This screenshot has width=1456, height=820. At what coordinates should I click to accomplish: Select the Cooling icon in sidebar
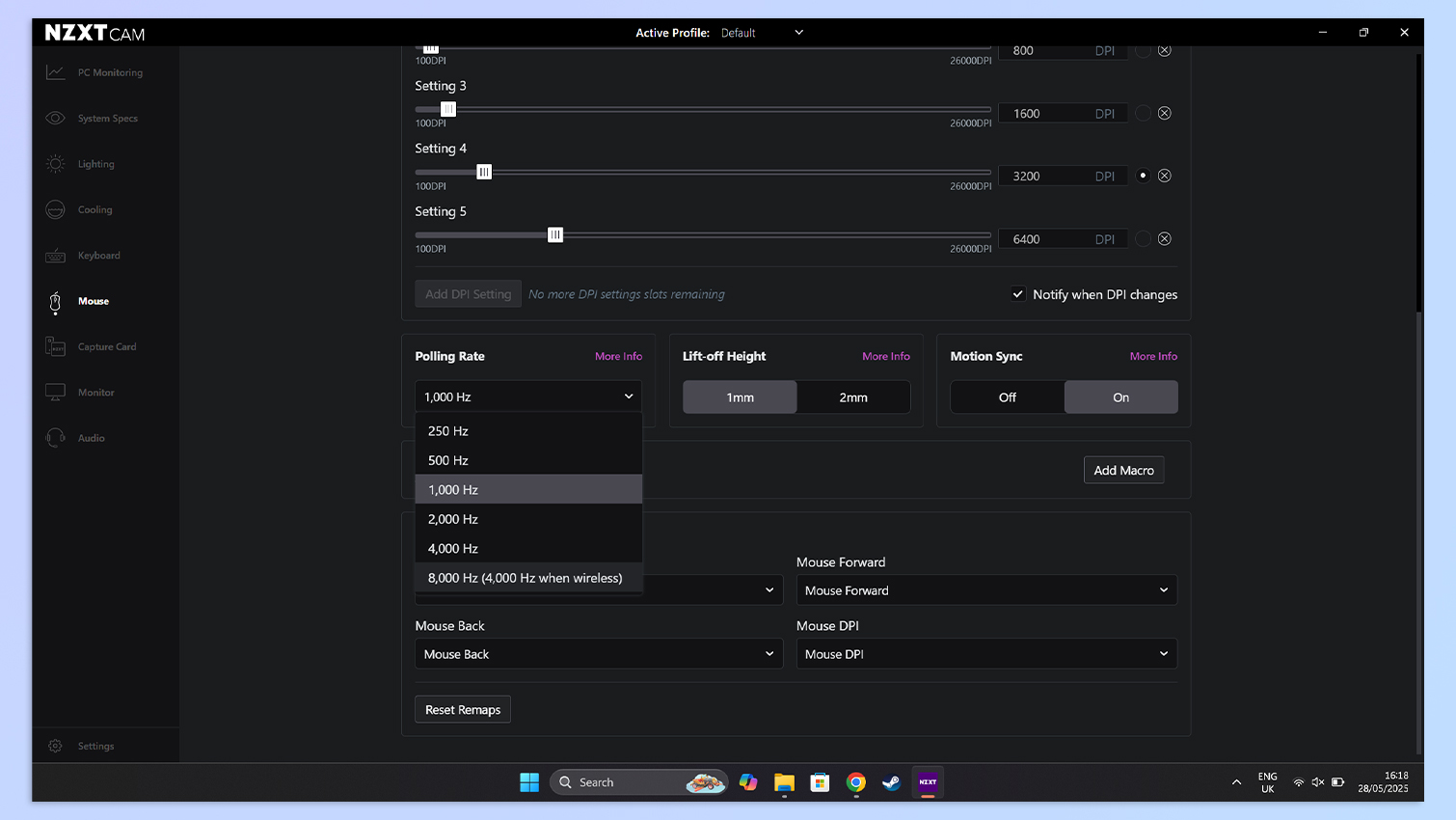point(56,209)
